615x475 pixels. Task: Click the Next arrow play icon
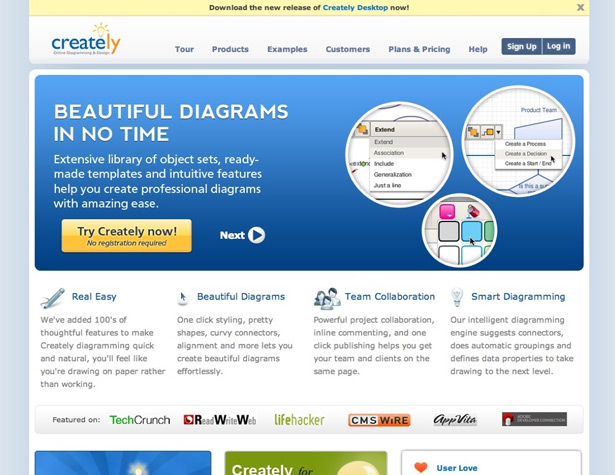[x=257, y=235]
